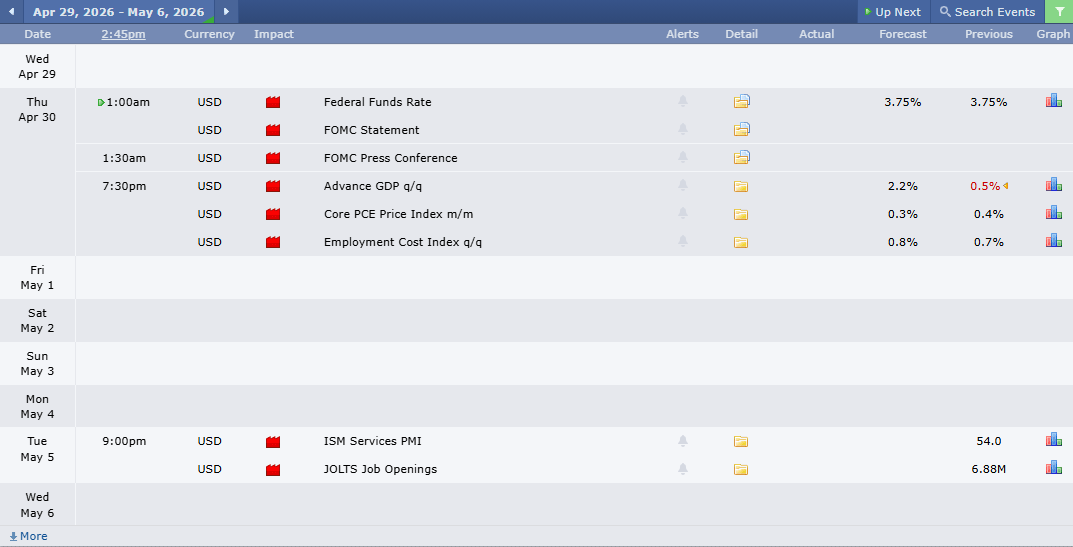Open detail folder for FOMC Statement

pyautogui.click(x=741, y=130)
